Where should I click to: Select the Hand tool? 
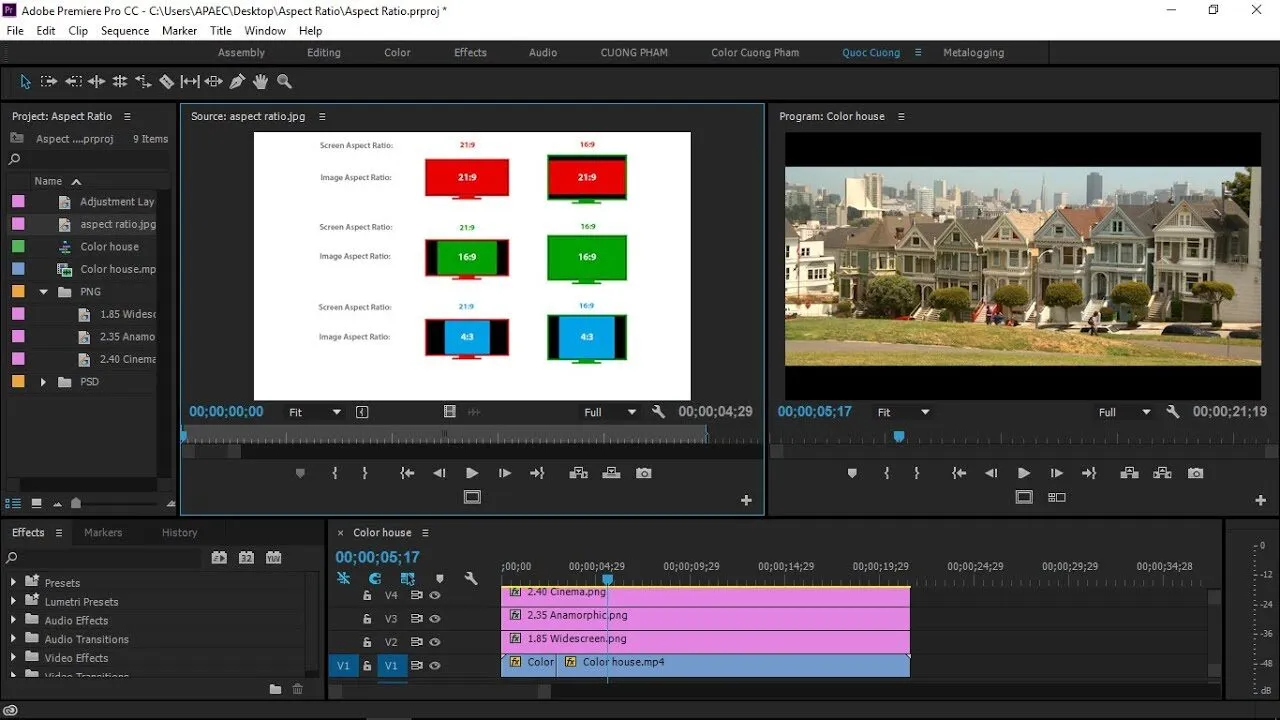261,81
